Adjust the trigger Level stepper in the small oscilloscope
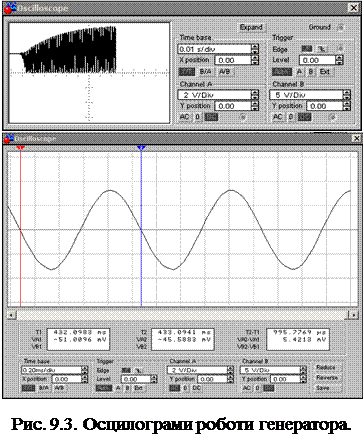Screen dimensions: 364x446 [339, 60]
